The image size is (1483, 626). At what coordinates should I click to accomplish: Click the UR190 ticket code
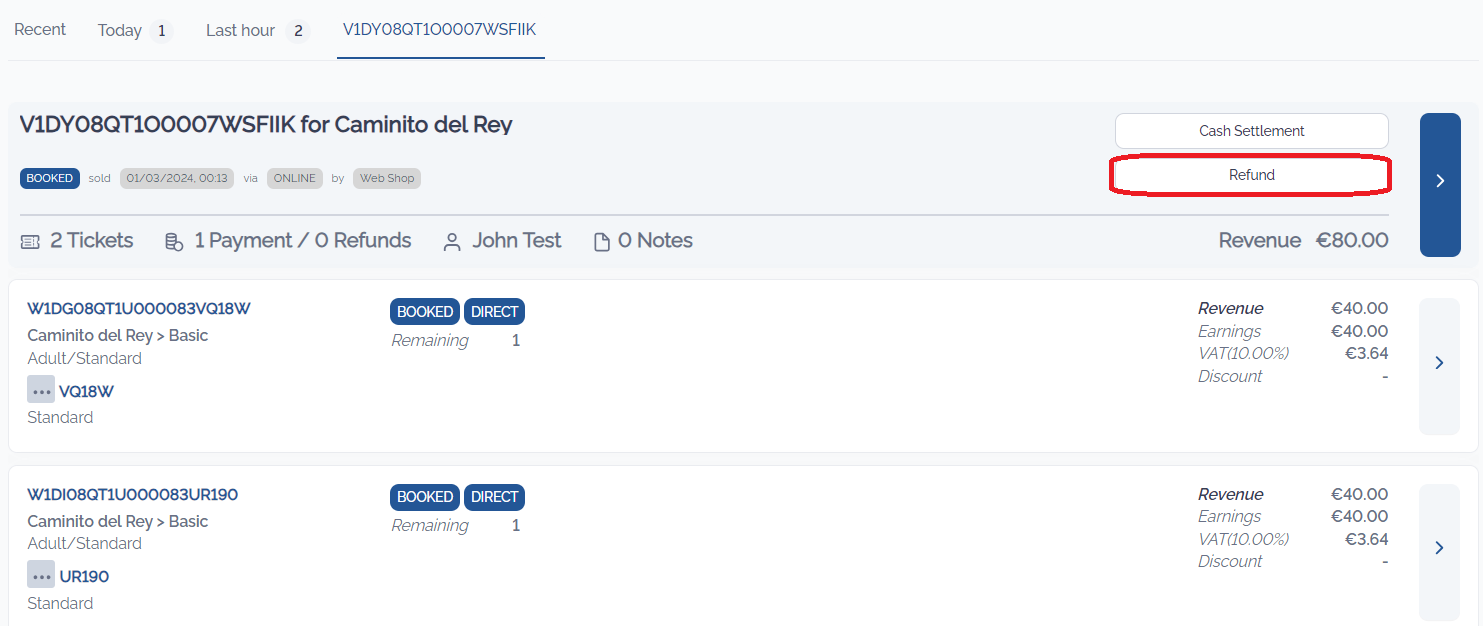pos(84,577)
